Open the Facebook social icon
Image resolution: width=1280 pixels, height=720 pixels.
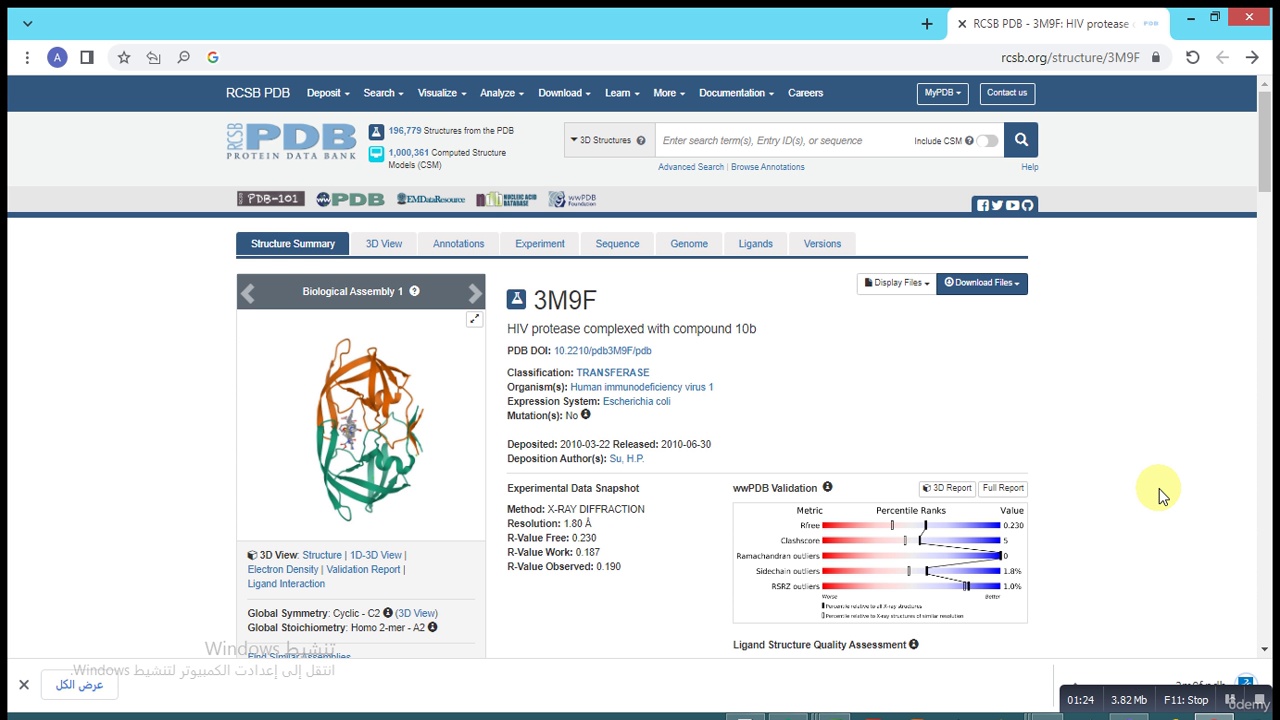(983, 205)
